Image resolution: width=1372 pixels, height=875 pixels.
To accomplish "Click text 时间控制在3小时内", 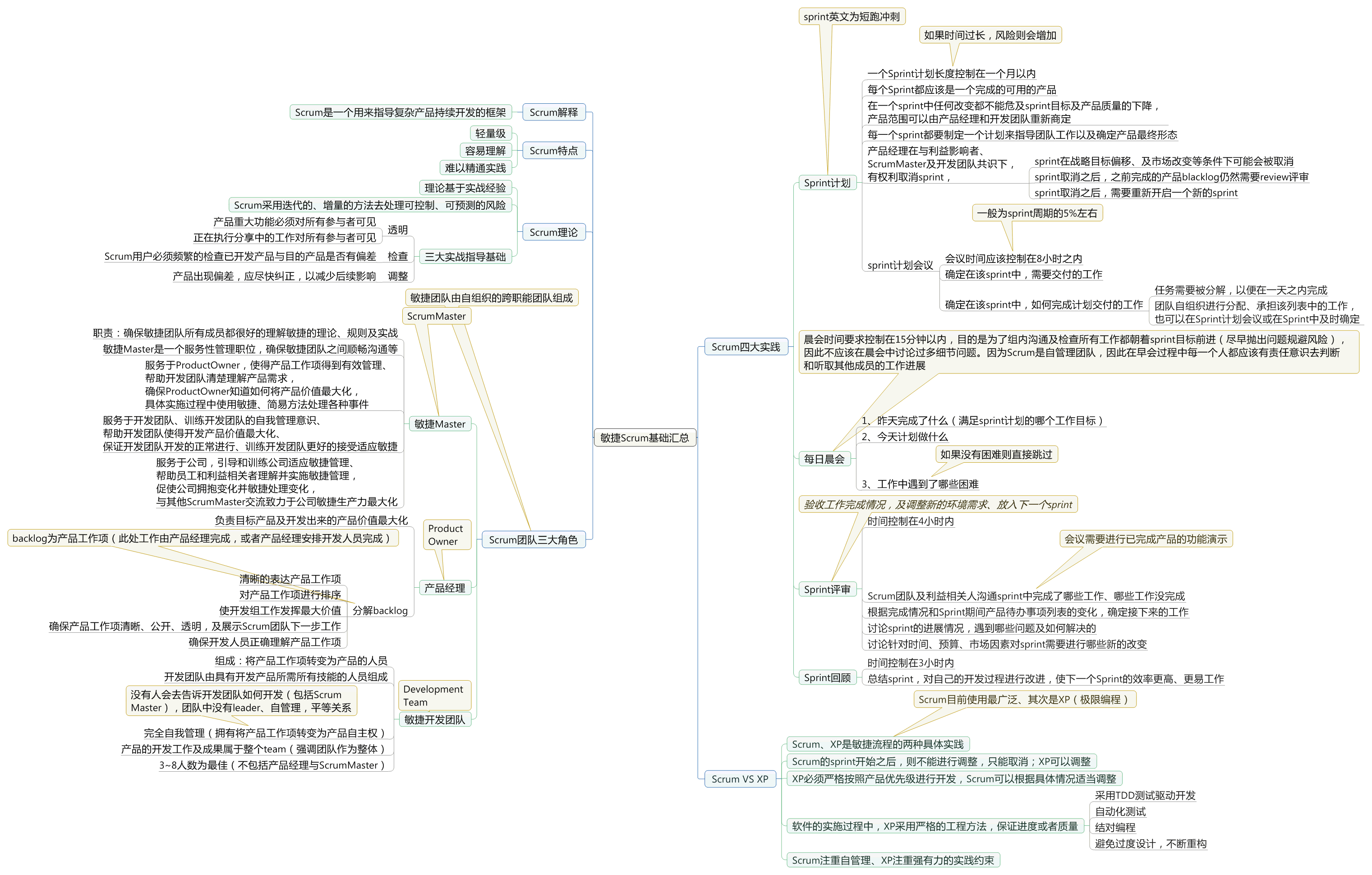I will (x=911, y=663).
